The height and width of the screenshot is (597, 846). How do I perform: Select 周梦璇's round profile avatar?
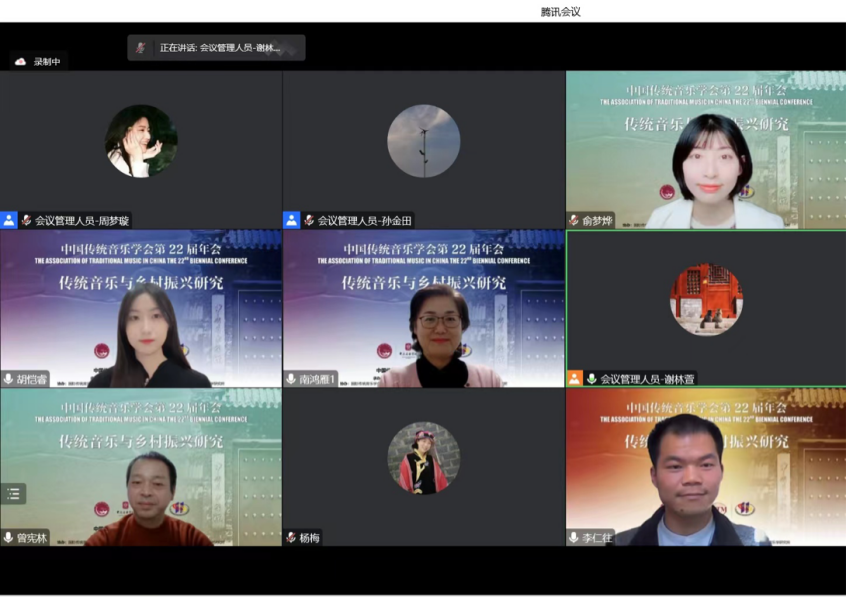141,141
